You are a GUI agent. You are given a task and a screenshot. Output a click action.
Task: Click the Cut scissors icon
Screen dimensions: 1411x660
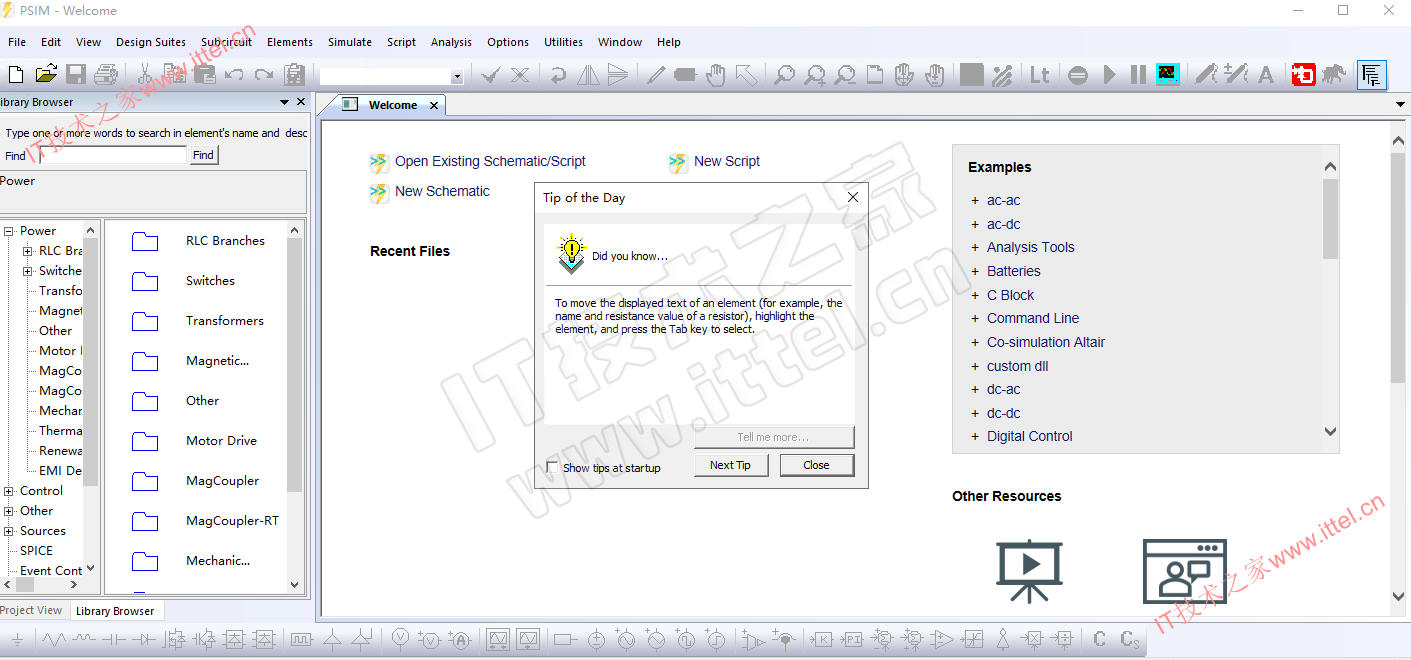pos(145,75)
